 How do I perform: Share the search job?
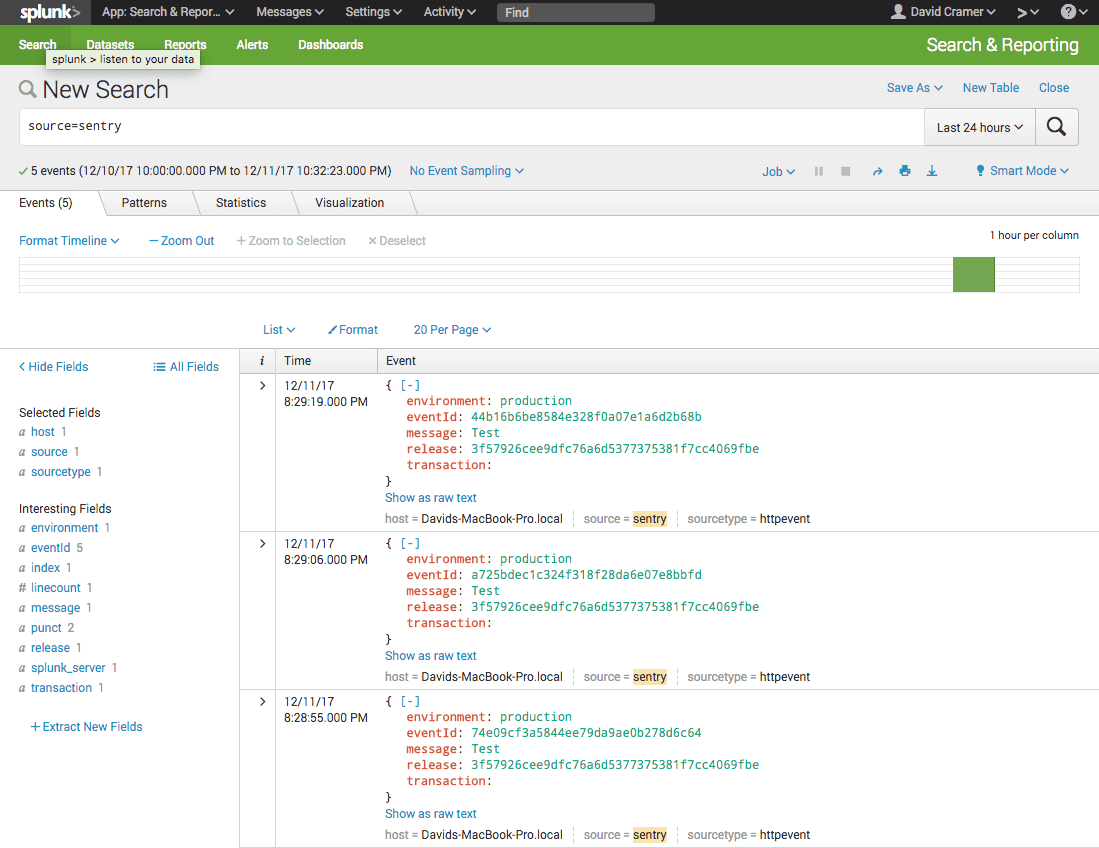pyautogui.click(x=878, y=171)
